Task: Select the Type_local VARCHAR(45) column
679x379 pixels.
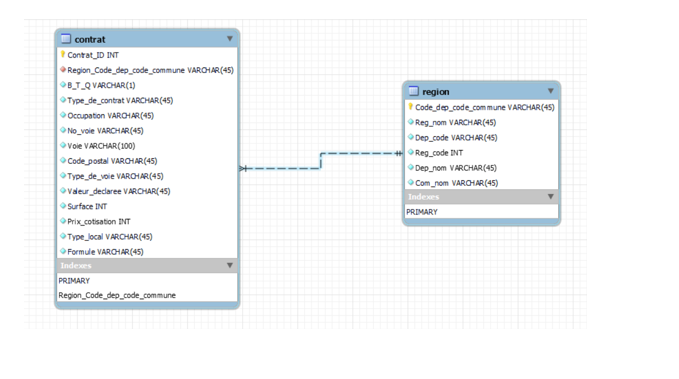Action: pos(110,237)
